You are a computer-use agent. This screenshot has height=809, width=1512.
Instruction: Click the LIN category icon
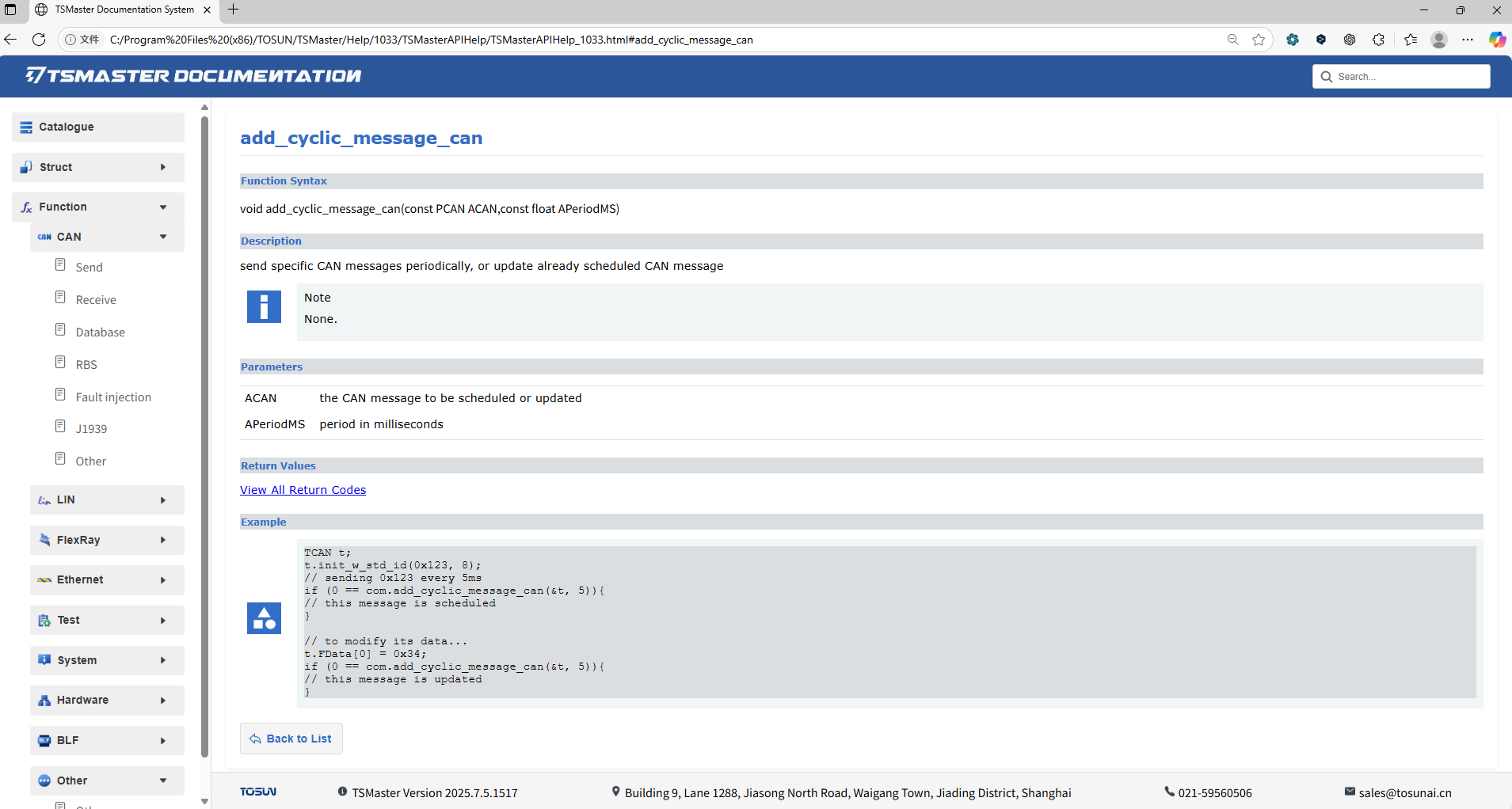click(x=44, y=500)
